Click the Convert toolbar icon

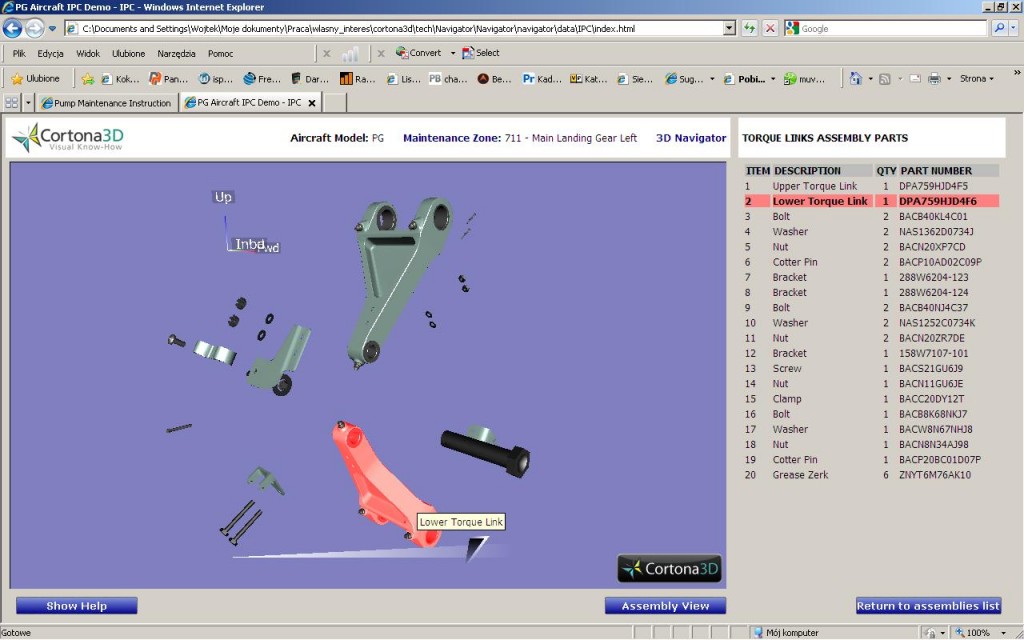419,53
